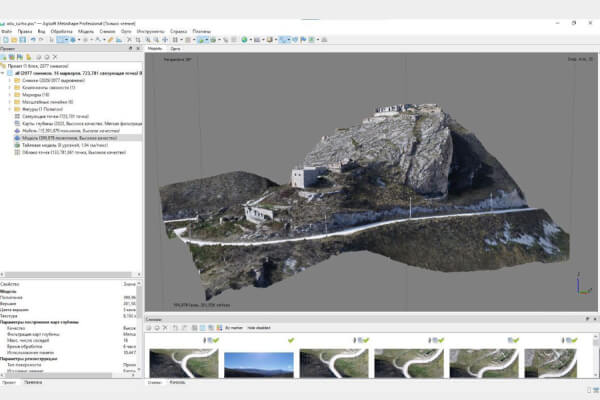Viewport: 600px width, 400px height.
Task: Click the Reset view crosshair icon
Action: pyautogui.click(x=165, y=40)
